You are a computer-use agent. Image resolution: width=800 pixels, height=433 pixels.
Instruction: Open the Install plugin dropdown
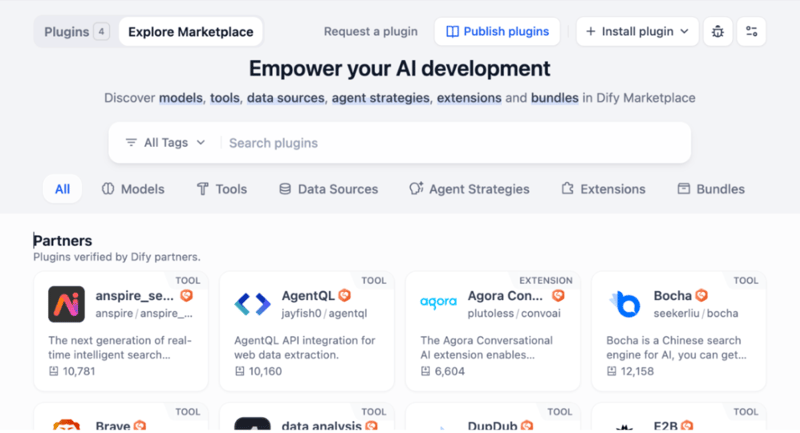[x=636, y=31]
